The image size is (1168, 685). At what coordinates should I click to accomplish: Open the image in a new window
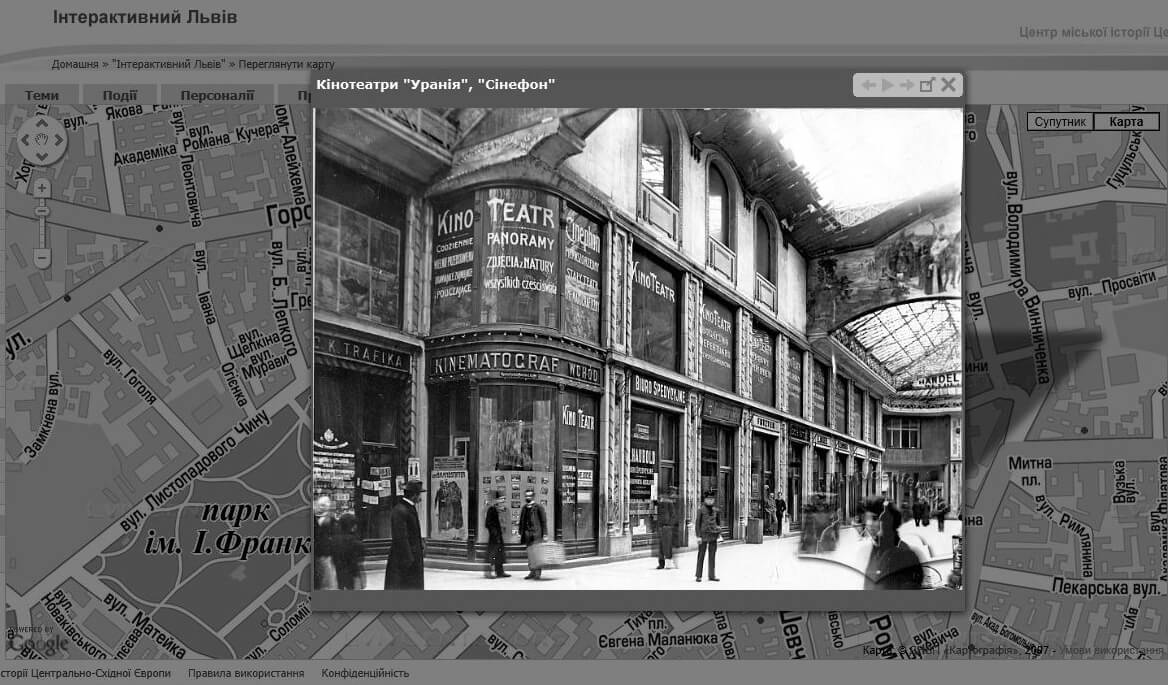tap(927, 85)
